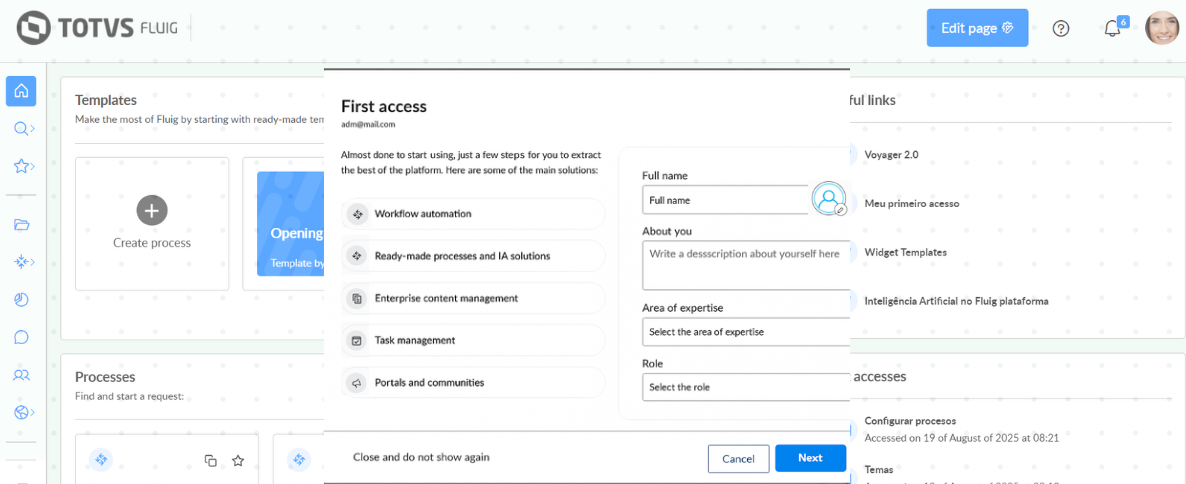Open the globe icon in sidebar
Image resolution: width=1186 pixels, height=484 pixels.
21,412
